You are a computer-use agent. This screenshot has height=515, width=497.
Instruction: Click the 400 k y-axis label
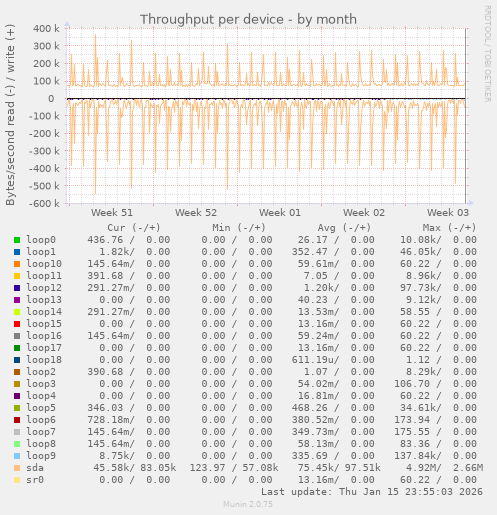[46, 29]
